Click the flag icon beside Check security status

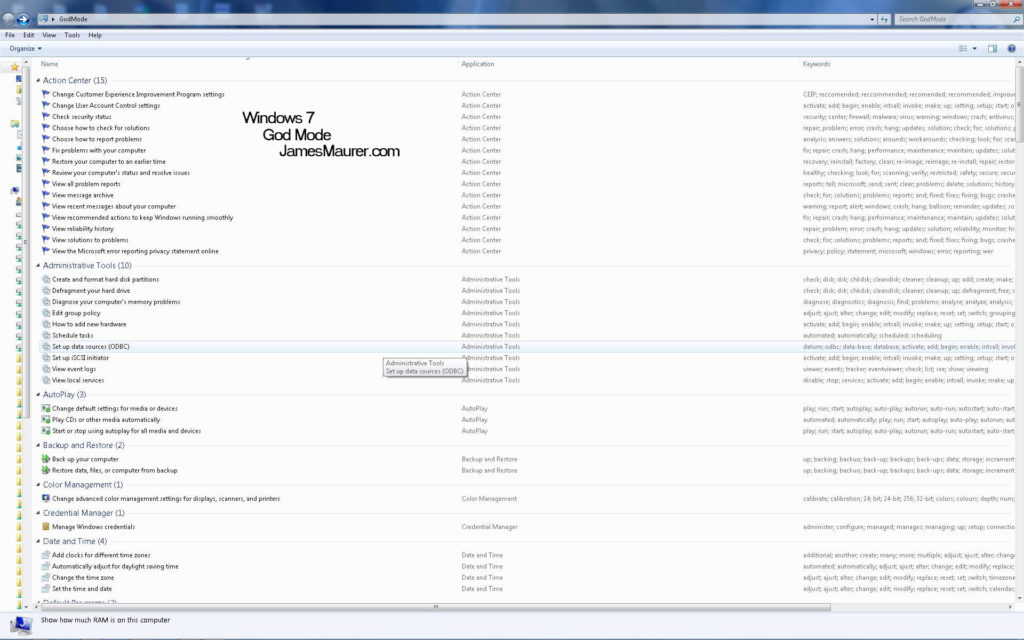click(44, 115)
